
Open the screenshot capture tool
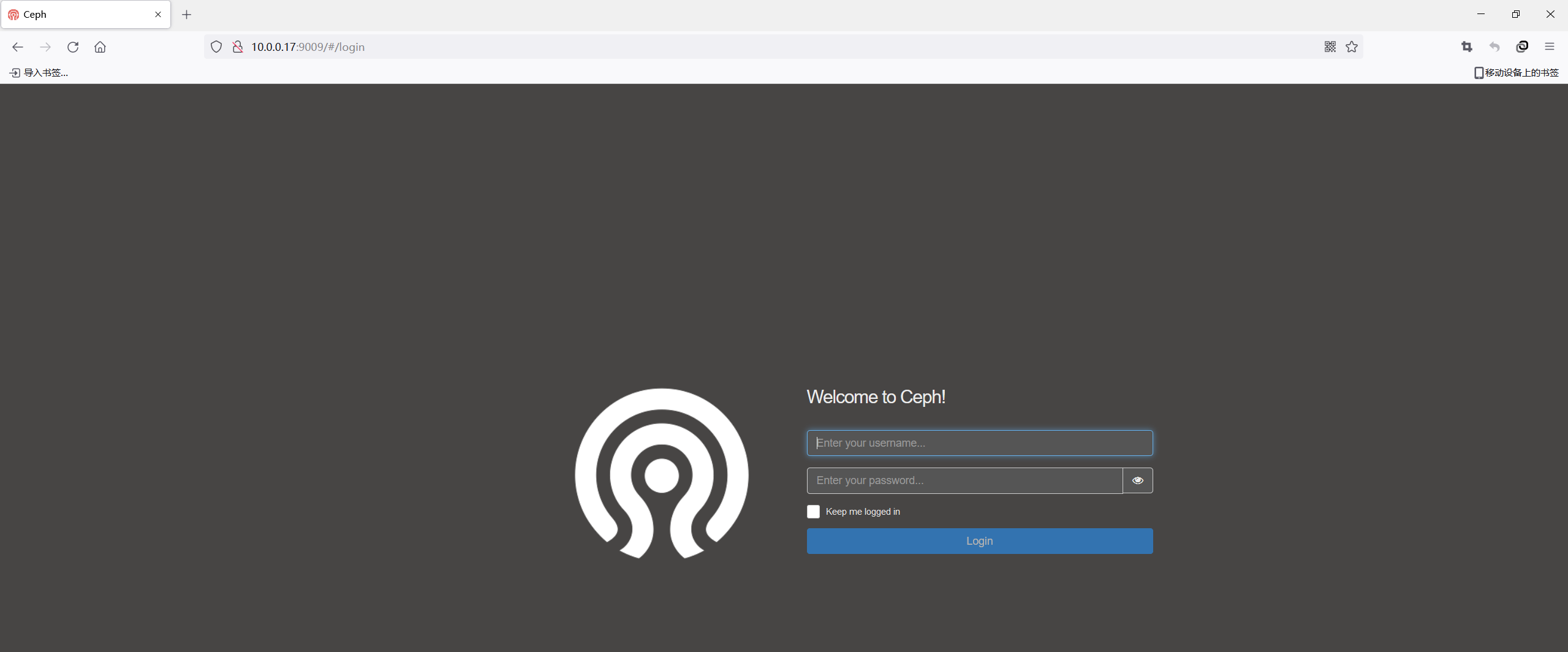(x=1467, y=47)
